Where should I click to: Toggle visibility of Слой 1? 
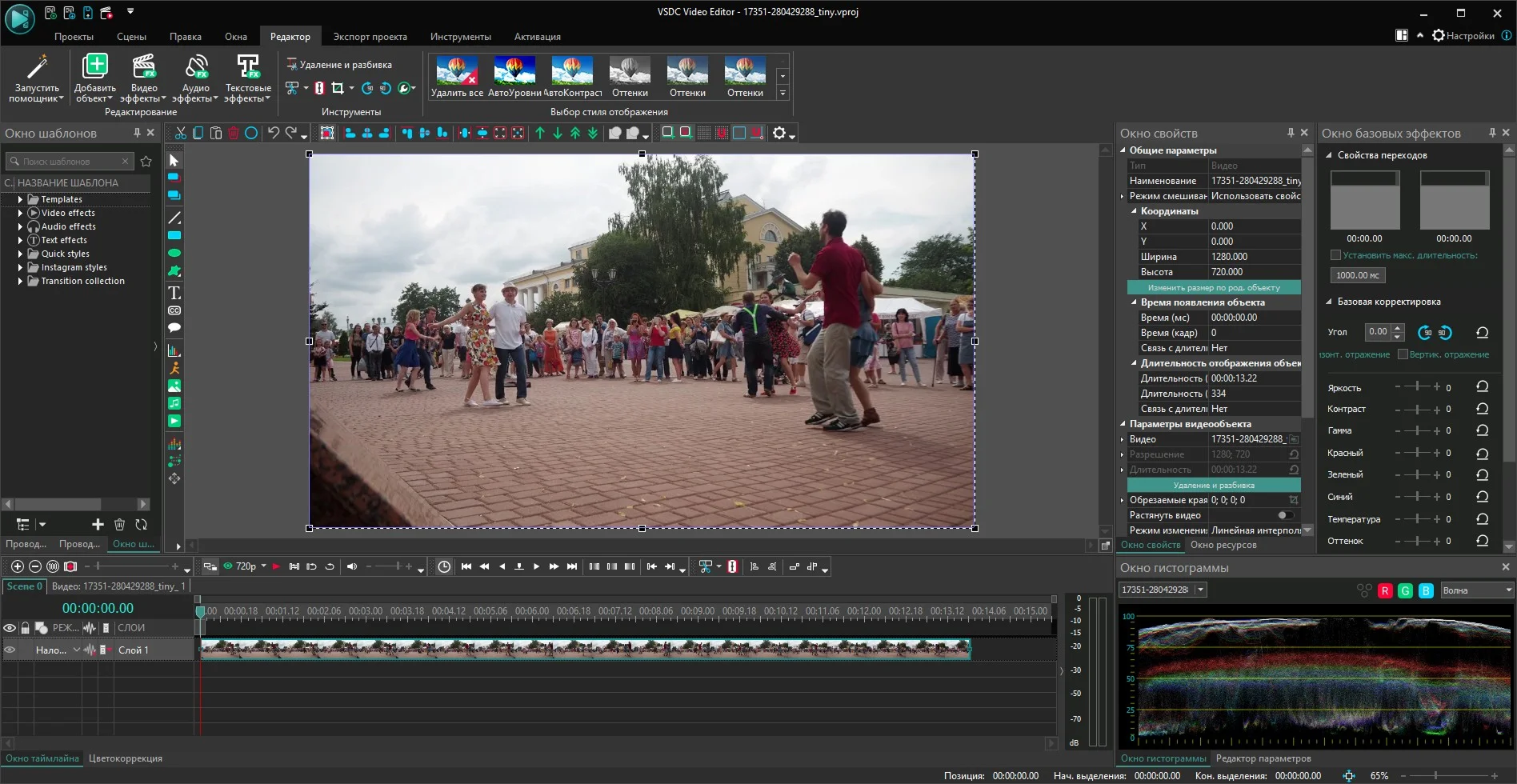pos(10,650)
